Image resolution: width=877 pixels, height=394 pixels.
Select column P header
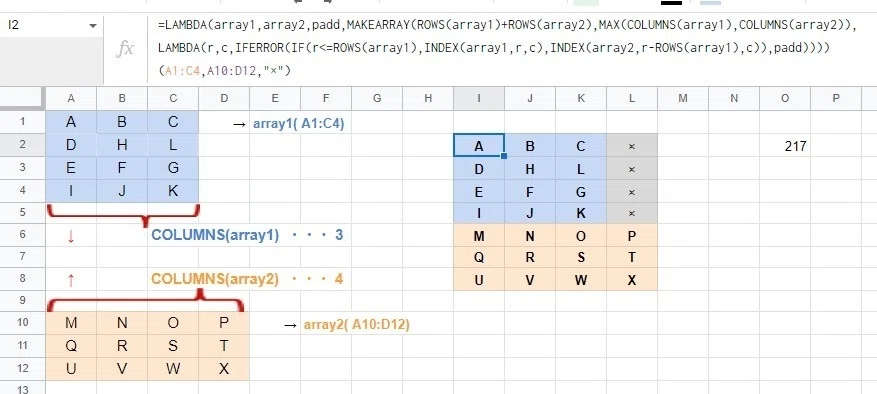click(x=836, y=98)
